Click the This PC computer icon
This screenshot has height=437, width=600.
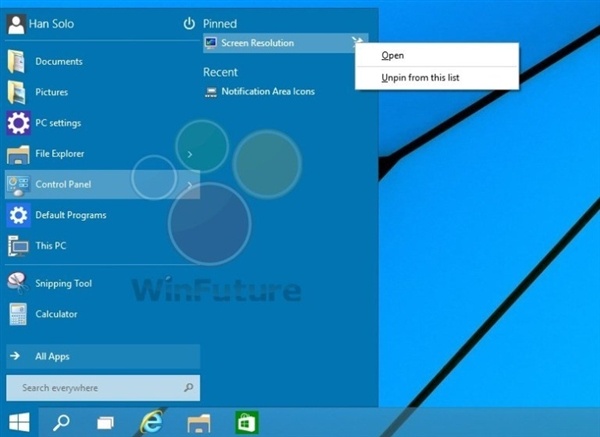pos(18,246)
